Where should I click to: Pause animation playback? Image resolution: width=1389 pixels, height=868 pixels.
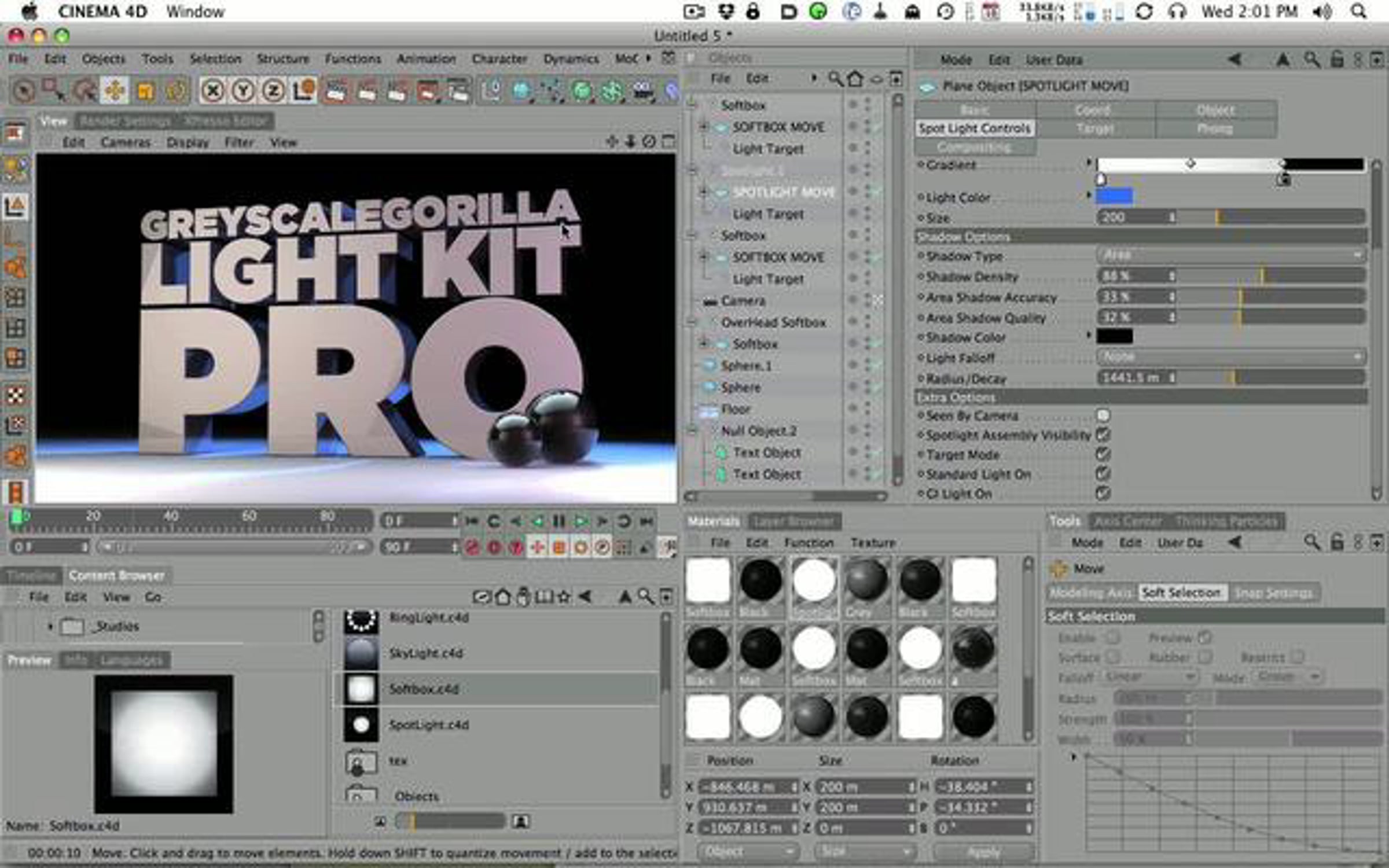pos(558,521)
